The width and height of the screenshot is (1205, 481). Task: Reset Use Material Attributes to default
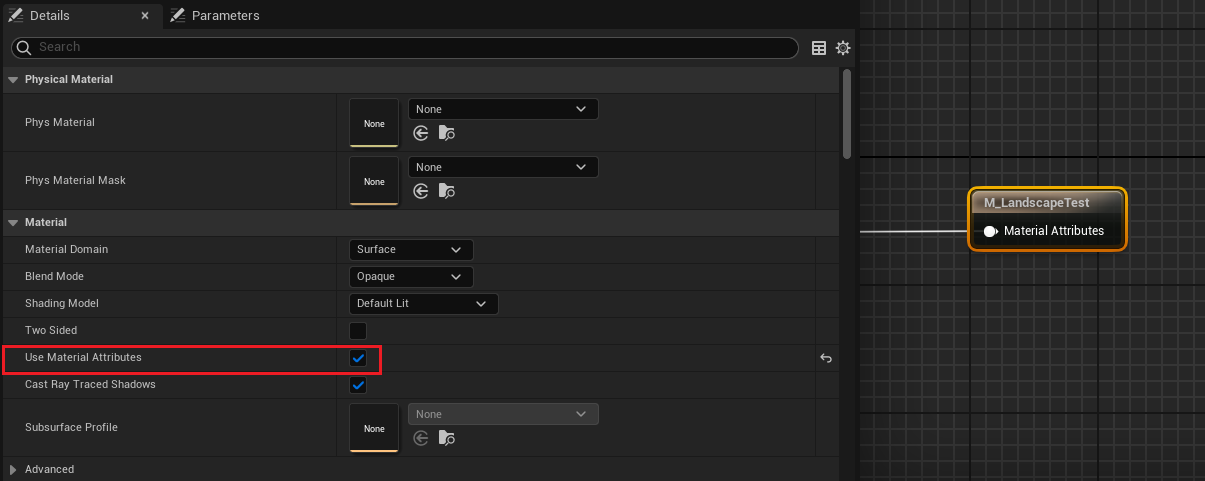[826, 358]
